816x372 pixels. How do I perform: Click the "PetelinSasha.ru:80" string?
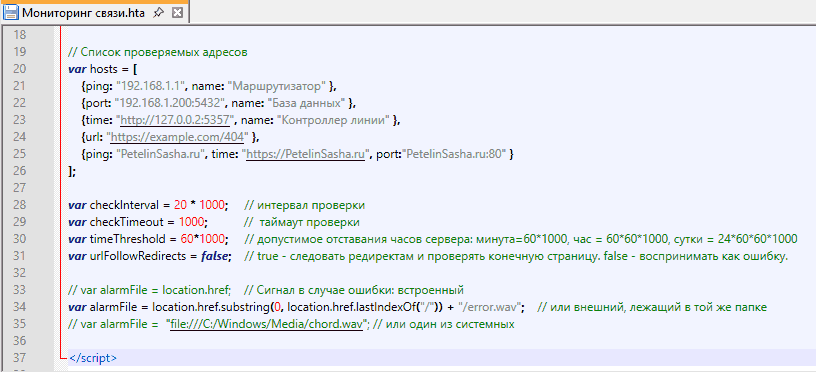coord(455,155)
